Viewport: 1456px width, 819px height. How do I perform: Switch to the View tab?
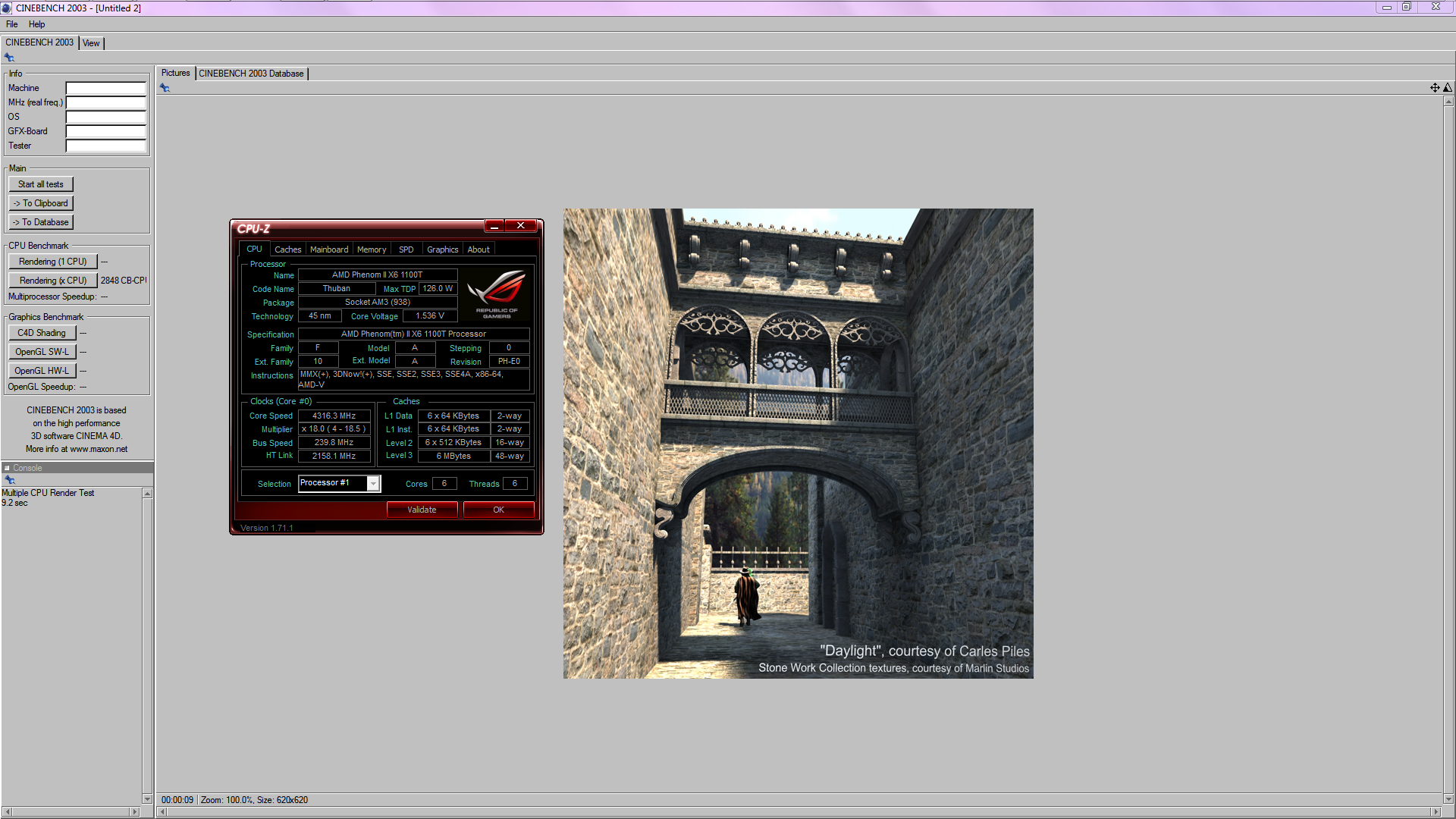(x=91, y=43)
